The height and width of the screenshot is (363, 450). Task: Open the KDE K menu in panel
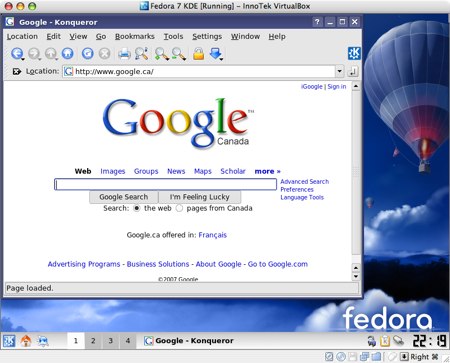click(9, 341)
